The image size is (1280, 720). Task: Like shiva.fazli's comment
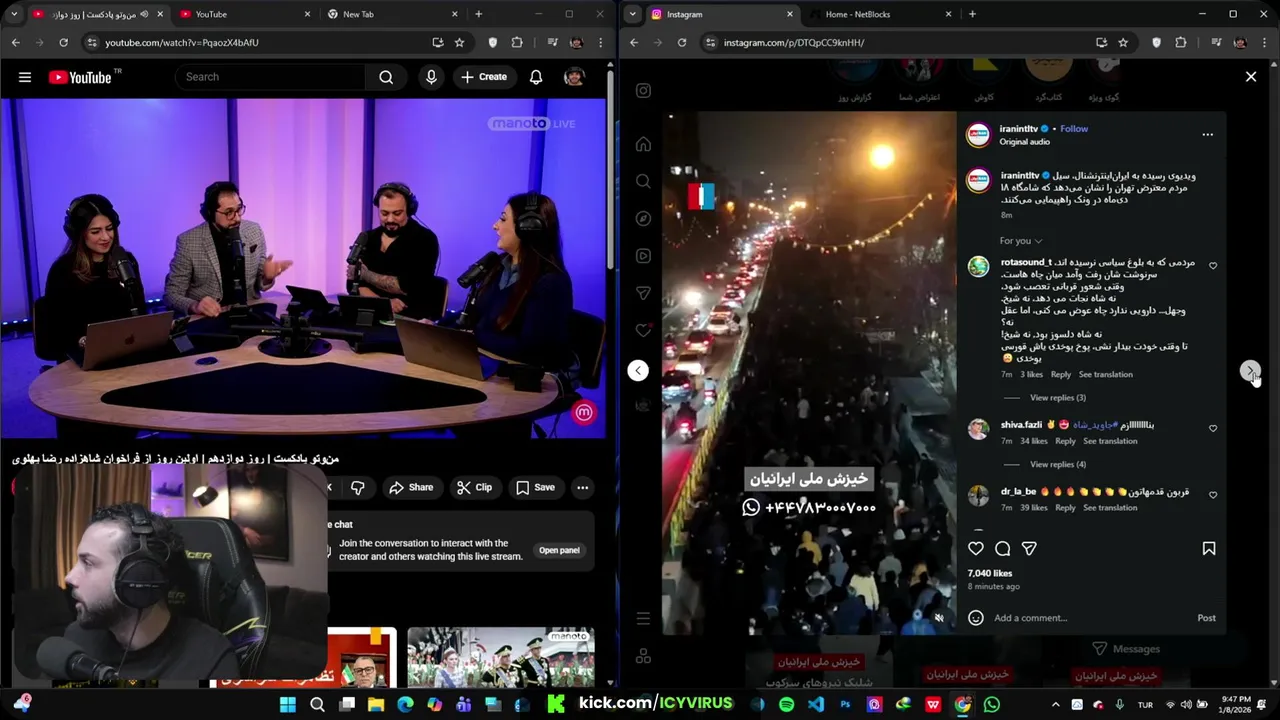point(1213,428)
